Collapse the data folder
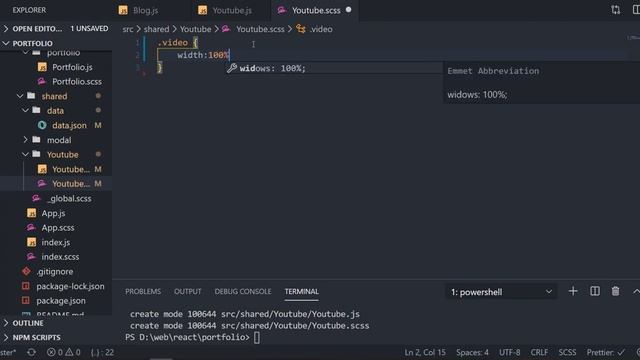This screenshot has width=640, height=360. coord(55,111)
